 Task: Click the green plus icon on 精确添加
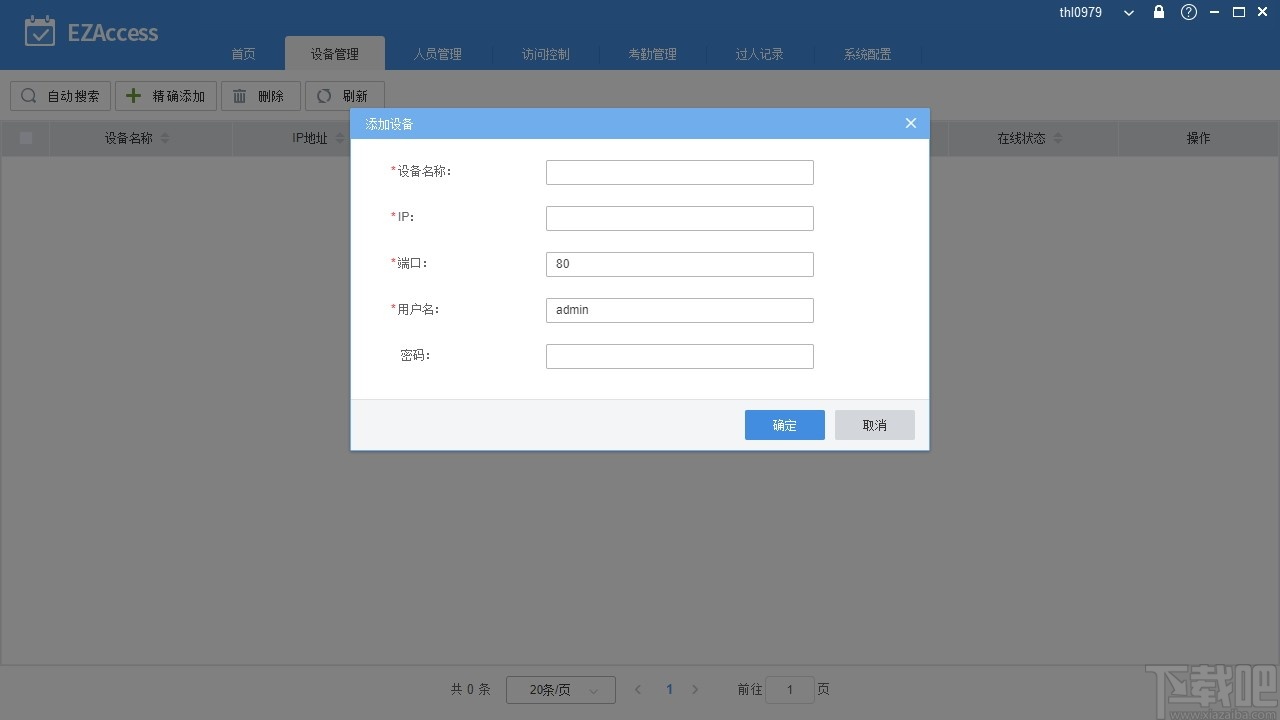[x=133, y=95]
